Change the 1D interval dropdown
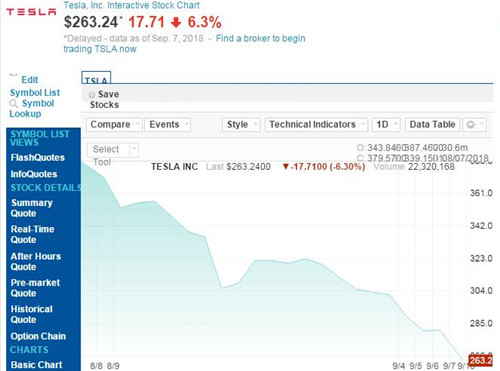500x371 pixels. (386, 125)
